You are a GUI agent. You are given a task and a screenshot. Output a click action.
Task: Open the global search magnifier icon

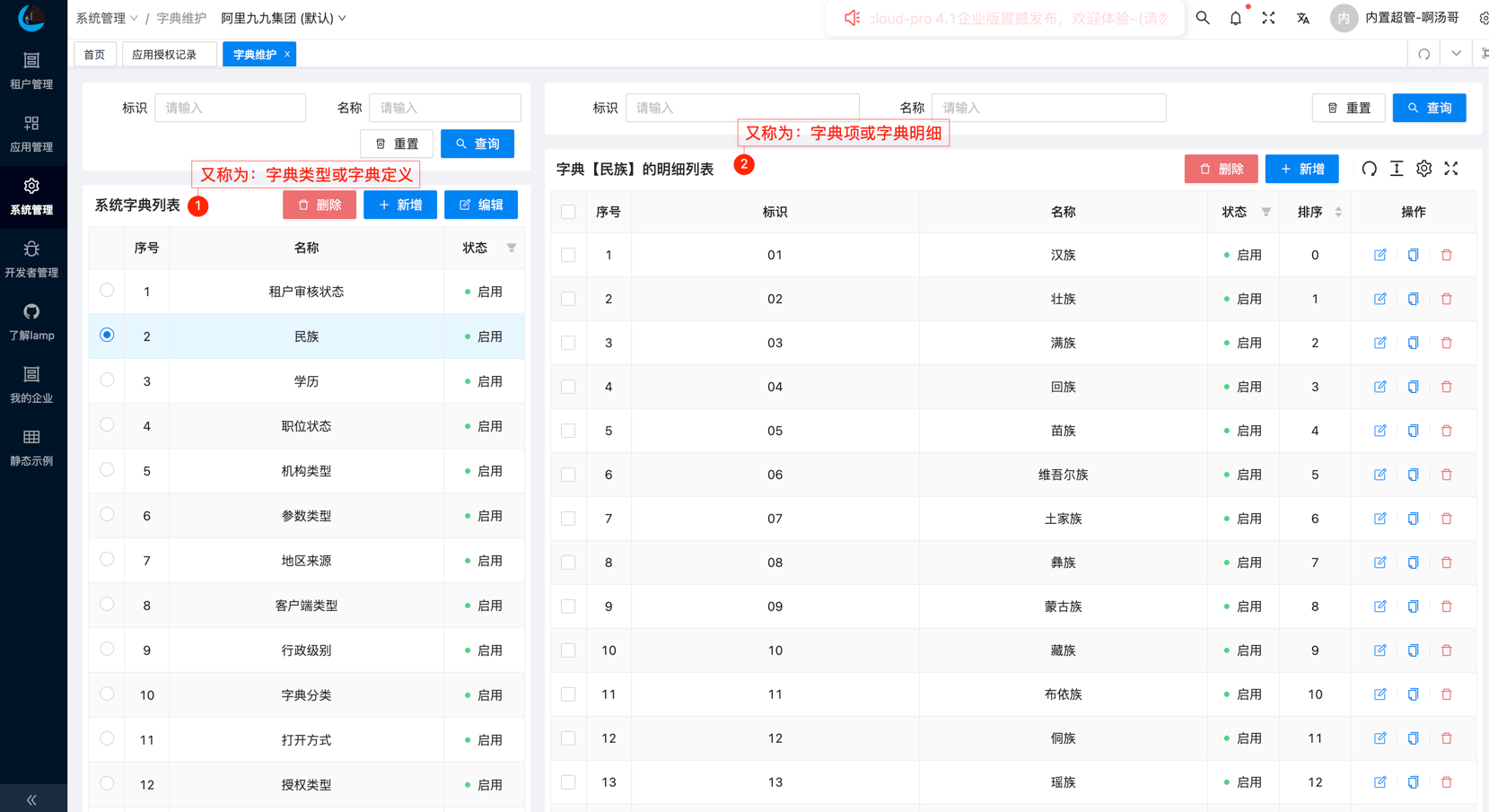click(1203, 18)
